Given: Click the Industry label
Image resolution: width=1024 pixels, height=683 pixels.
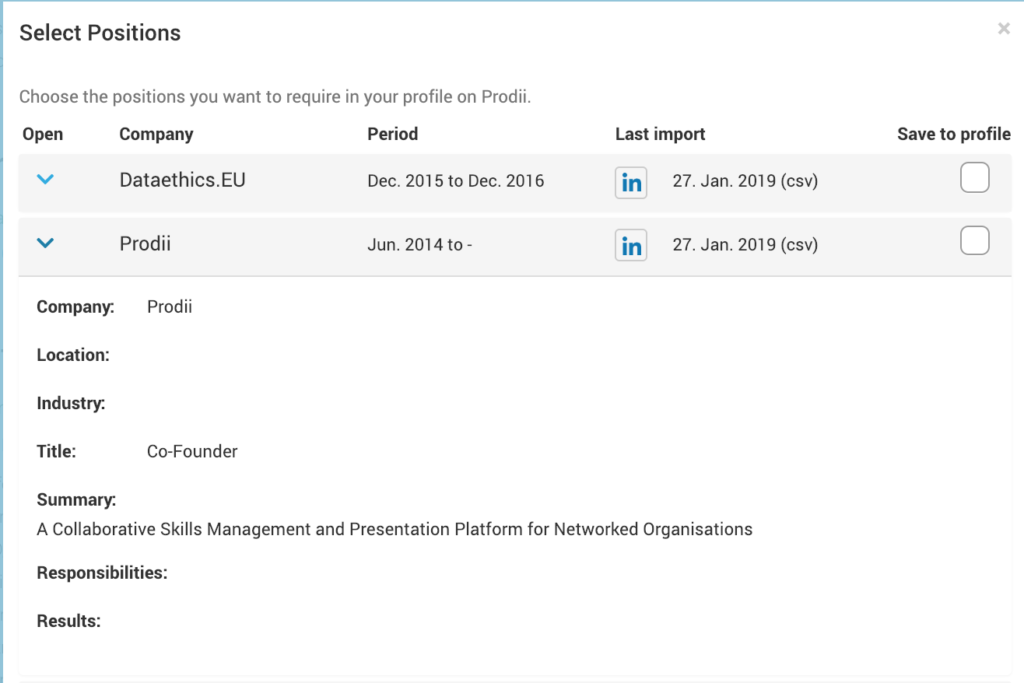Looking at the screenshot, I should click(x=71, y=404).
